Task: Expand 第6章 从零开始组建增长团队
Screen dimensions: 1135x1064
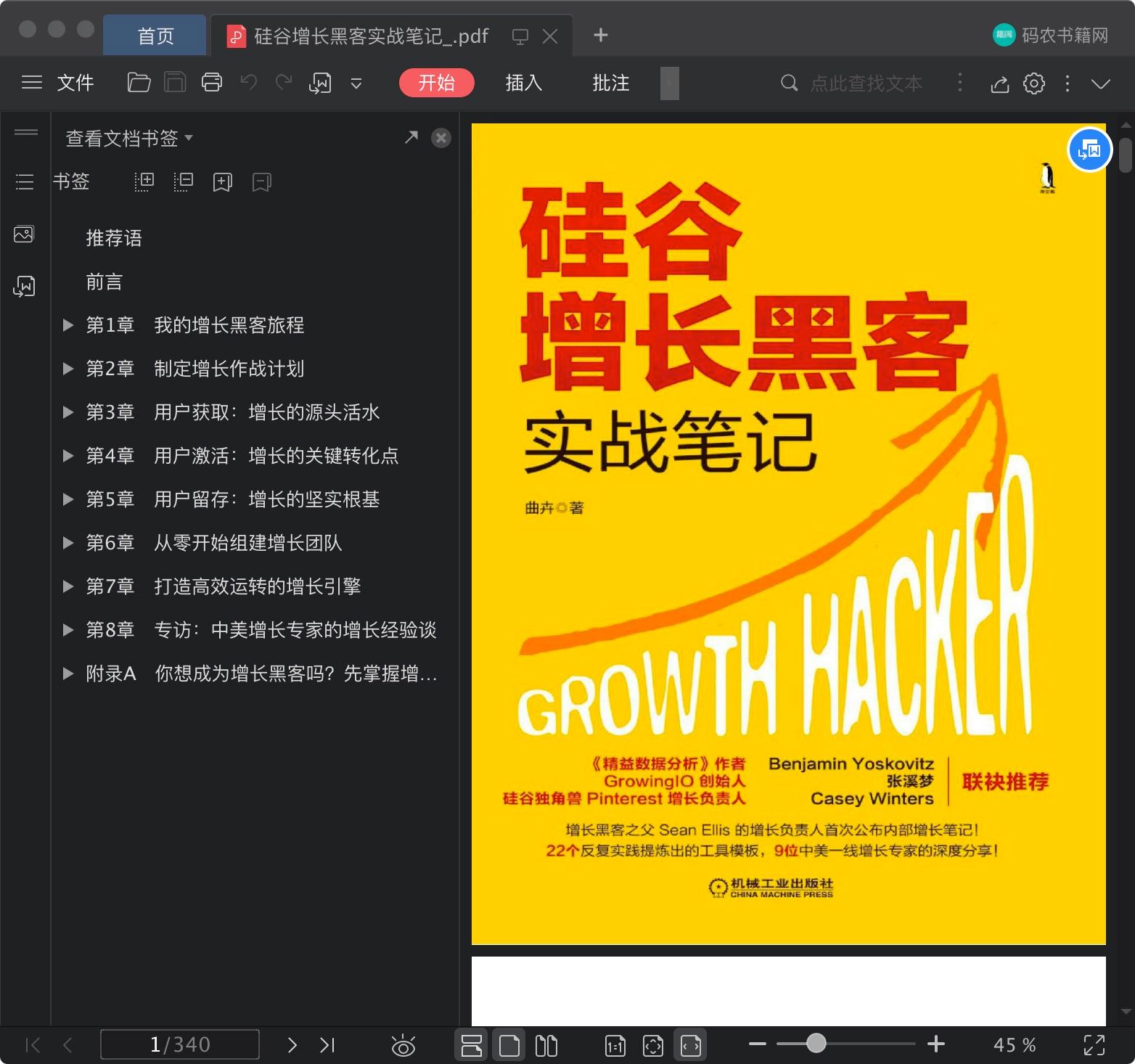Action: 68,543
